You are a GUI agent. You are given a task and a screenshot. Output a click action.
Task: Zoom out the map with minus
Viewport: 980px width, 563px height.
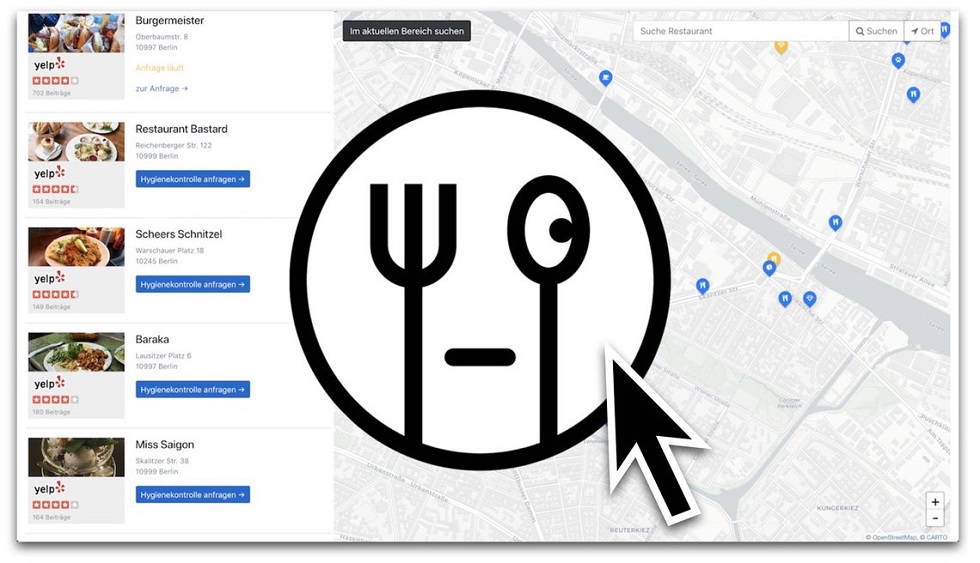935,518
